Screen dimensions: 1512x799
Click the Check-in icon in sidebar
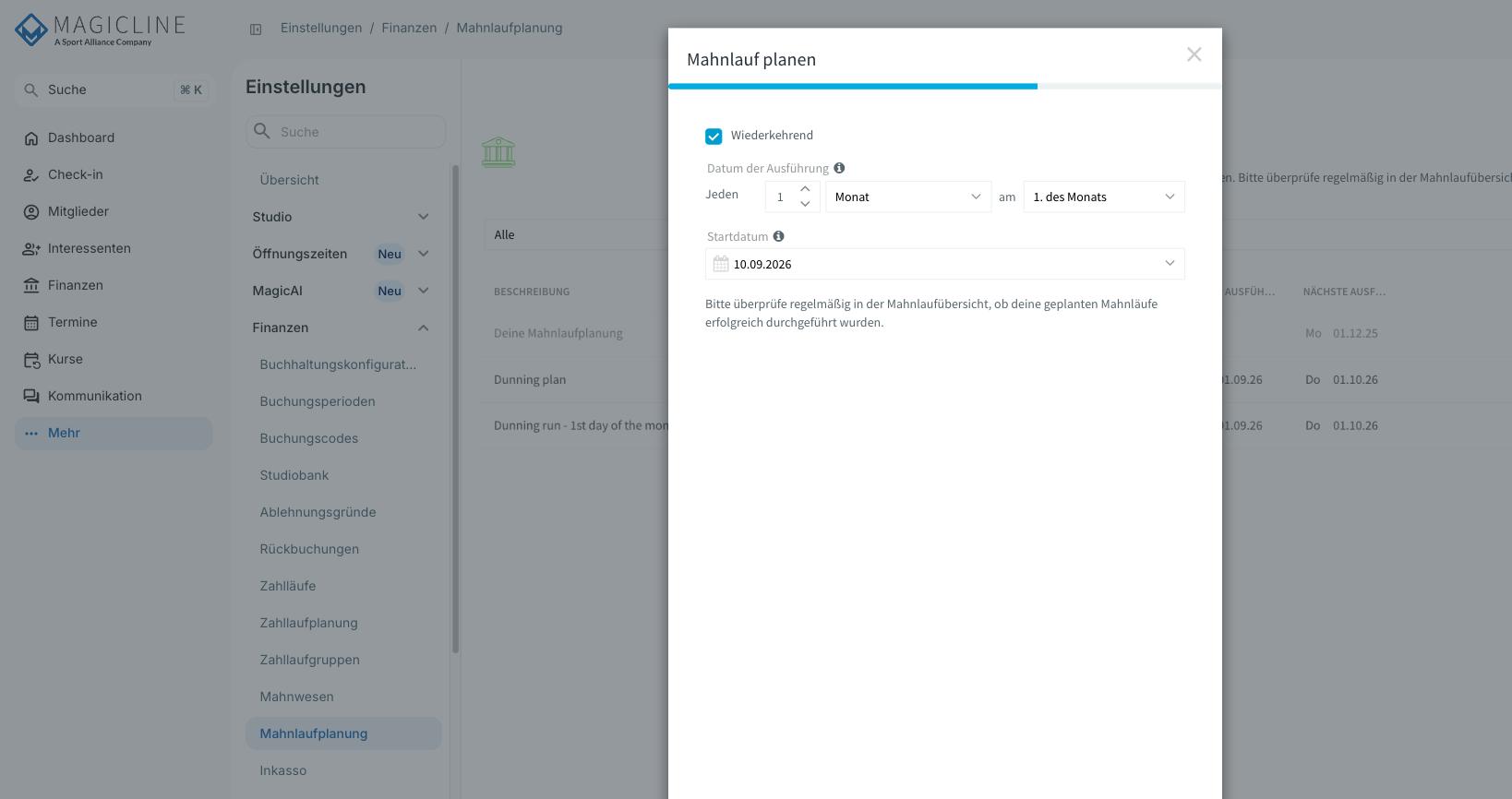click(31, 175)
